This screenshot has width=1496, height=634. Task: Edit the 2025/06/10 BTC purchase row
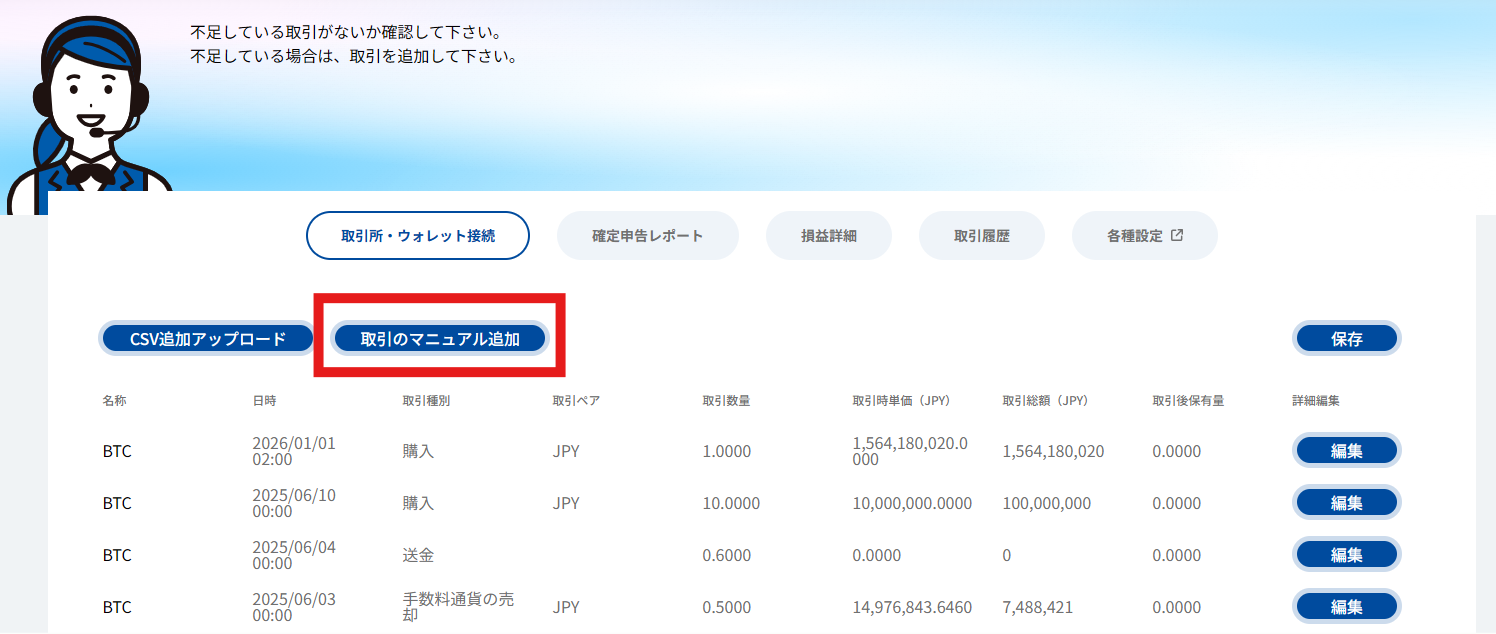click(1346, 503)
